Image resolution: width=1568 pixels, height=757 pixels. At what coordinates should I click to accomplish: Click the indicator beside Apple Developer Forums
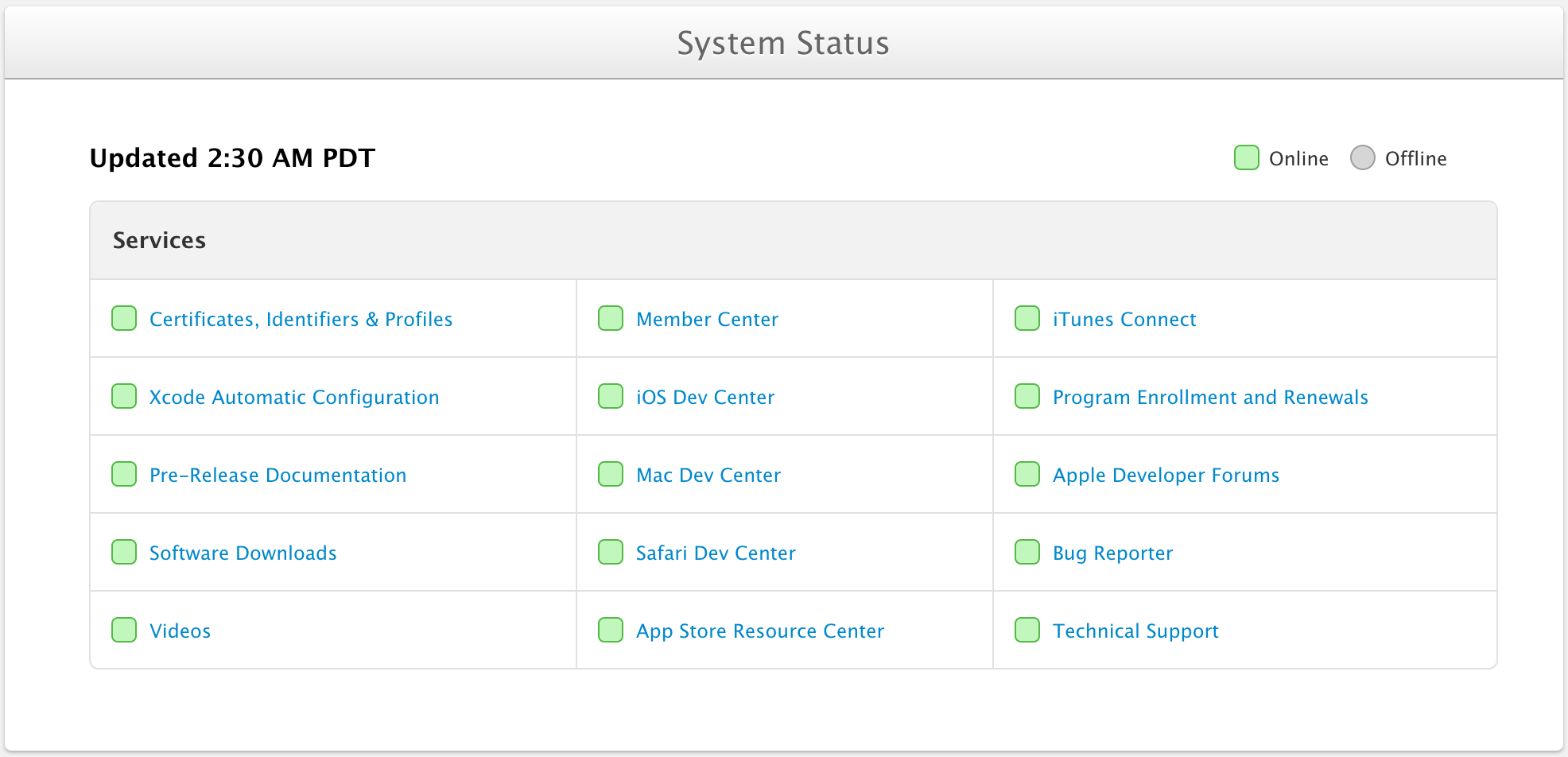click(x=1027, y=474)
